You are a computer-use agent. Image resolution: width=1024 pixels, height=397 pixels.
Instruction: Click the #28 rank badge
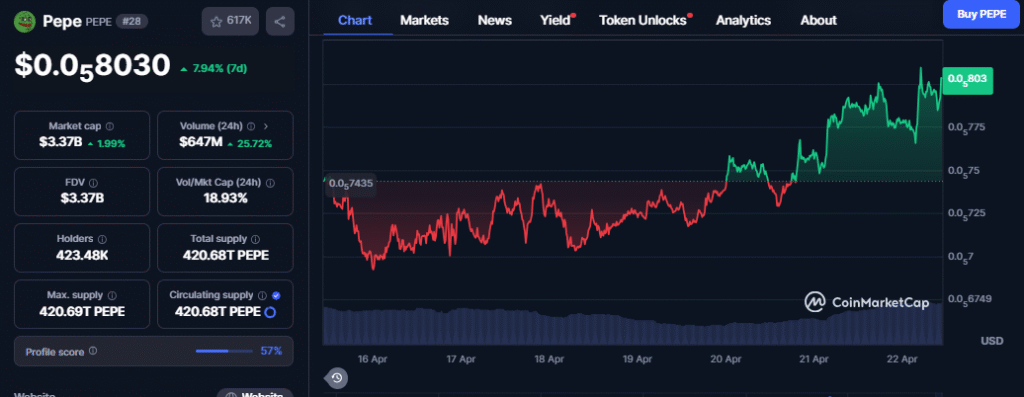tap(132, 22)
